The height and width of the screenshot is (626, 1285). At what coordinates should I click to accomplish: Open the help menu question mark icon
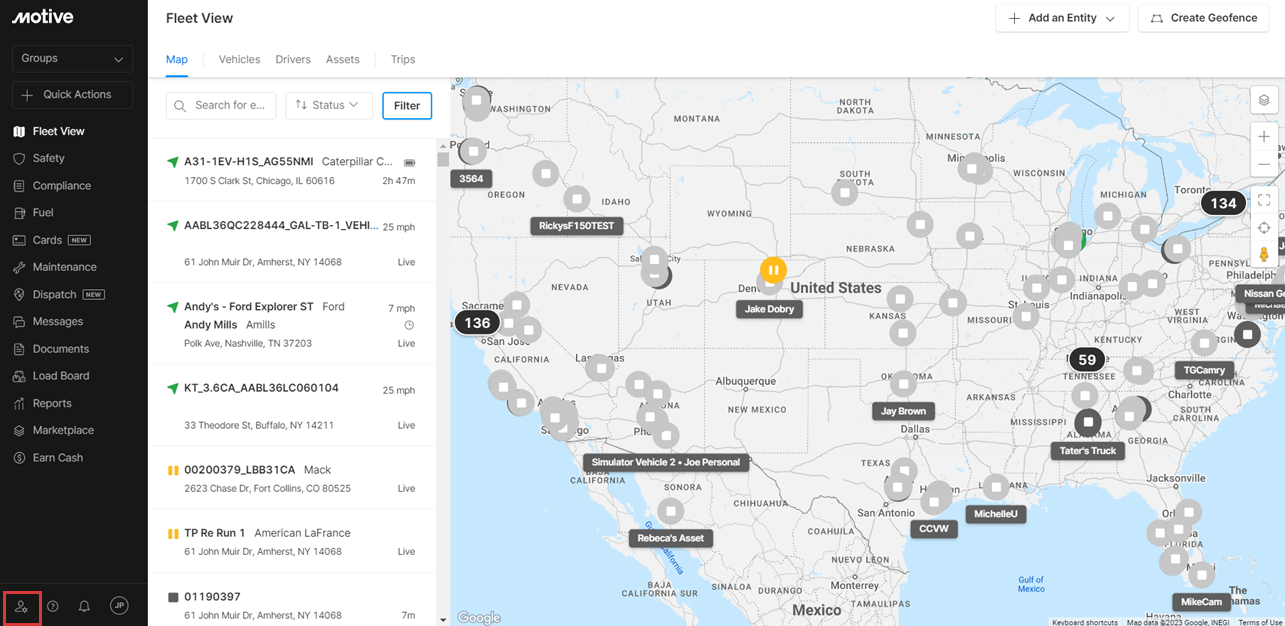(x=53, y=605)
